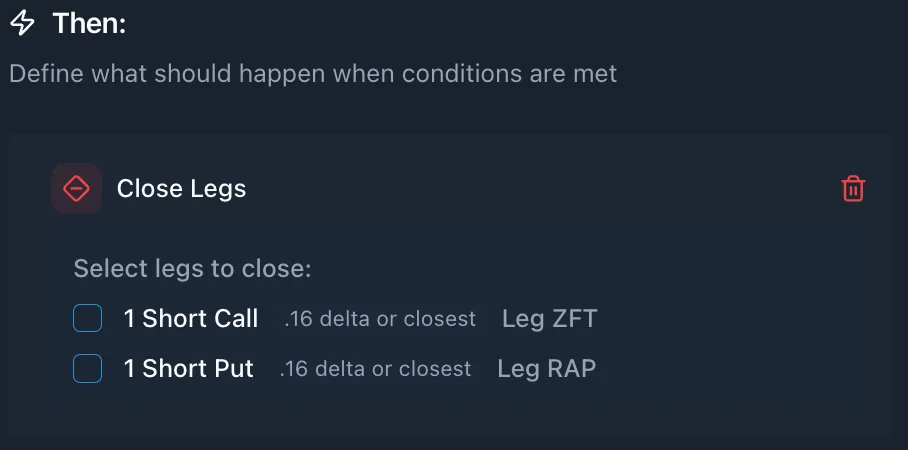908x450 pixels.
Task: Click Short Call's .16 delta badge
Action: 380,319
